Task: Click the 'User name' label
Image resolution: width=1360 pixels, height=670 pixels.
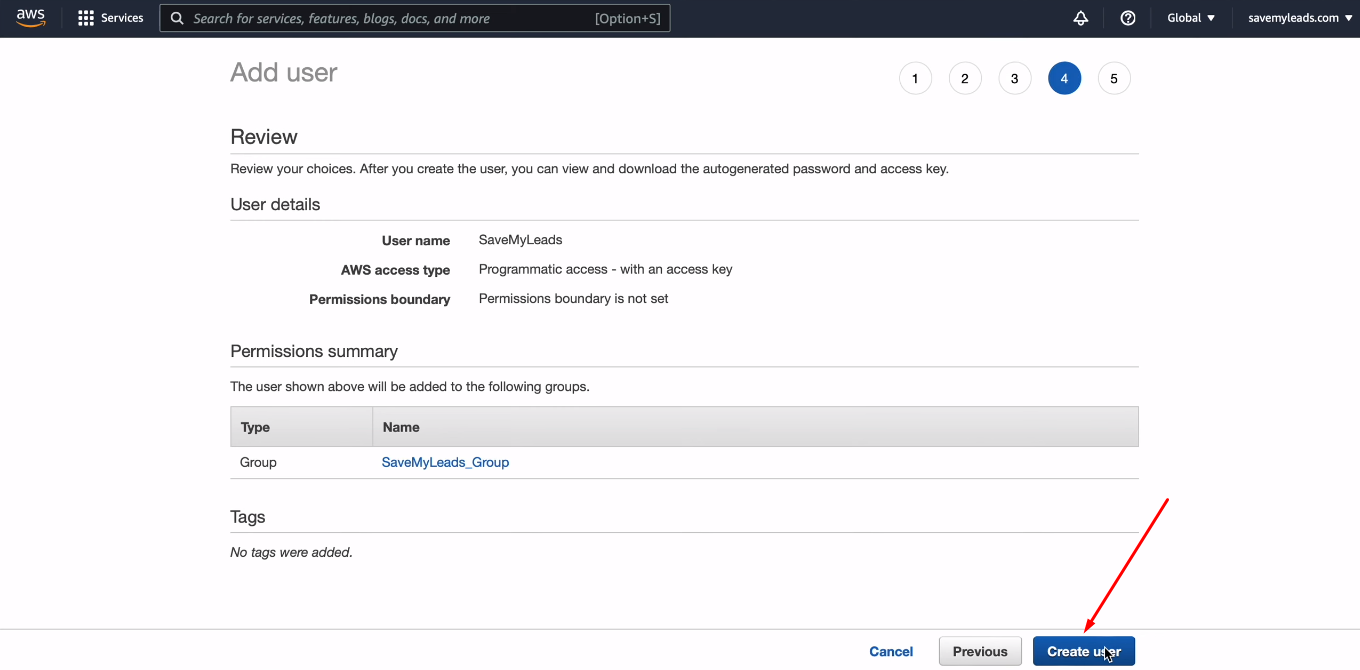Action: click(x=416, y=240)
